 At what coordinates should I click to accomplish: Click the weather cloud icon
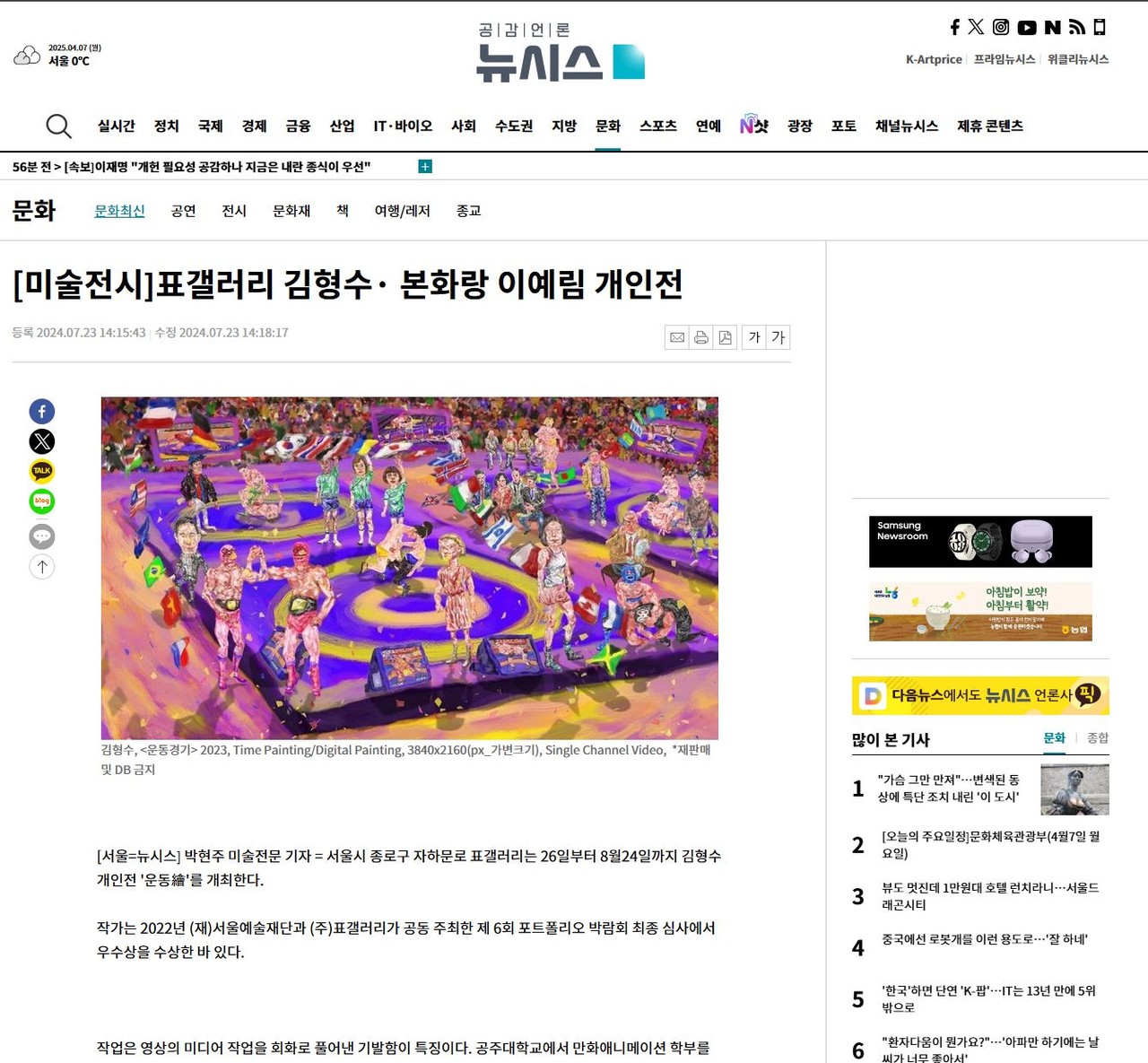click(27, 56)
